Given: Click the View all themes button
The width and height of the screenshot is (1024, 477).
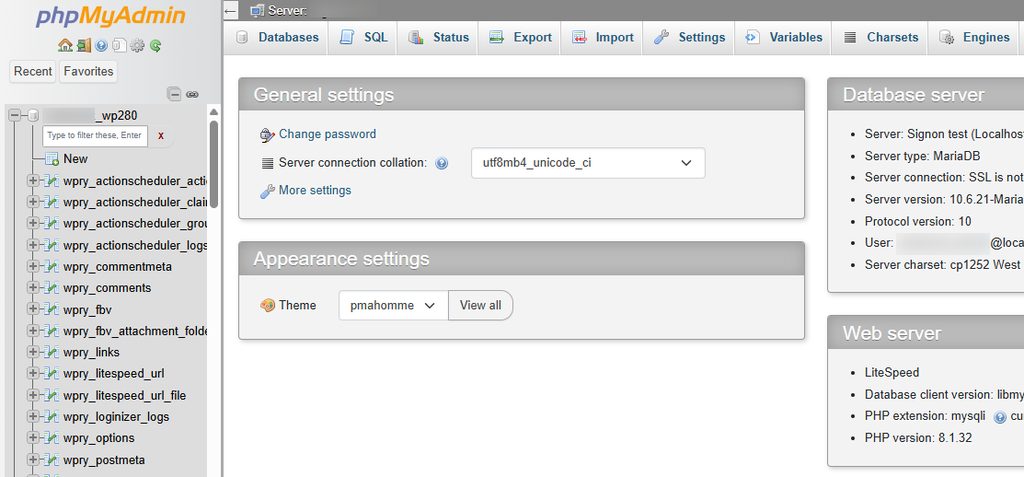Looking at the screenshot, I should tap(481, 305).
